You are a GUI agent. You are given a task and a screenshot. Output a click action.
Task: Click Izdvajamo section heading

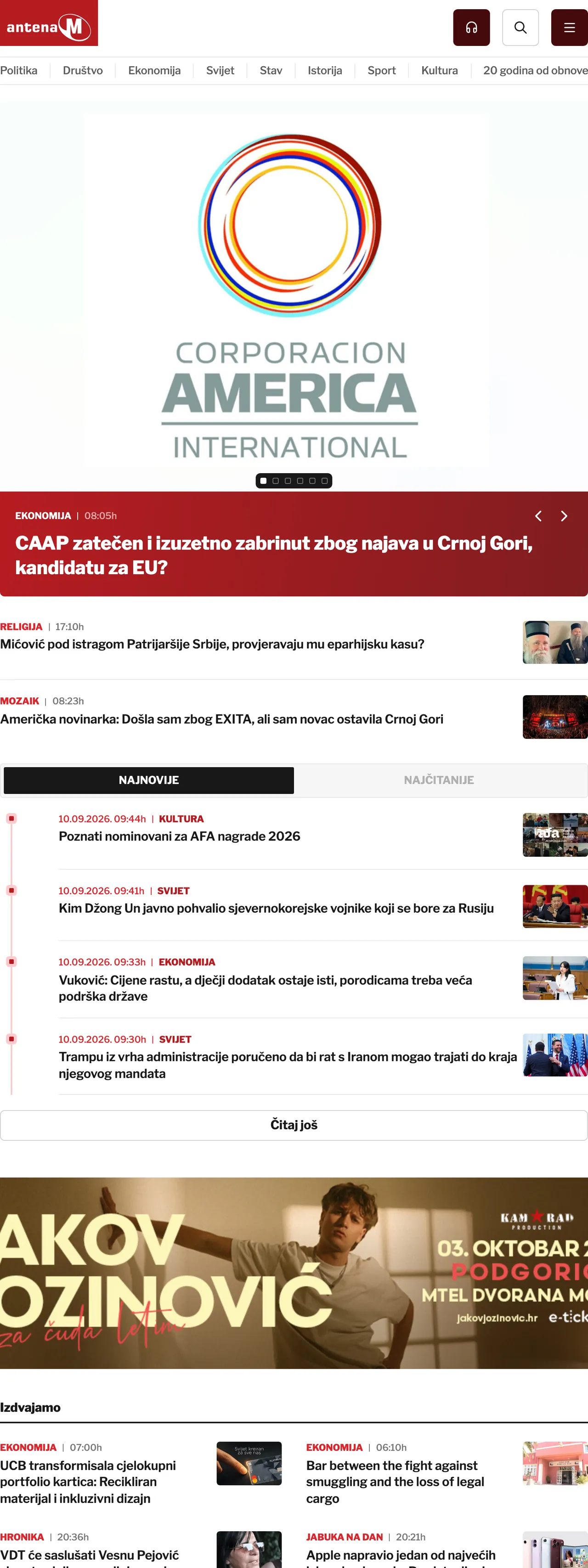point(30,1407)
